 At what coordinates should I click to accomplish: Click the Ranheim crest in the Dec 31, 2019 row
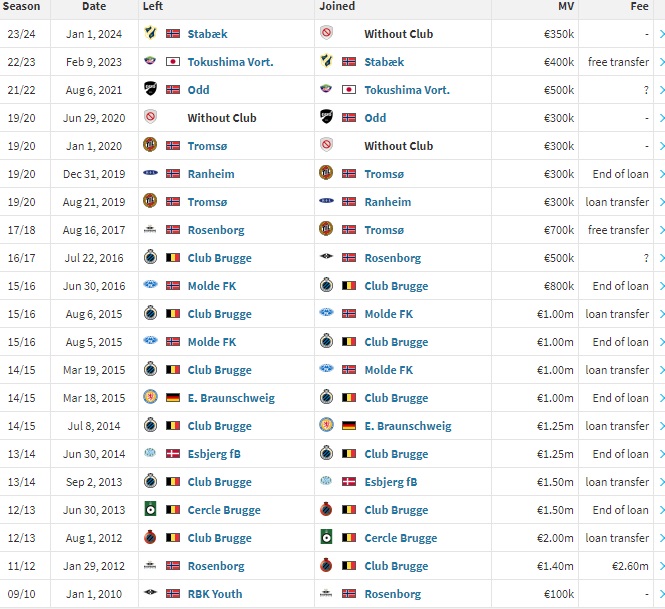(x=151, y=174)
